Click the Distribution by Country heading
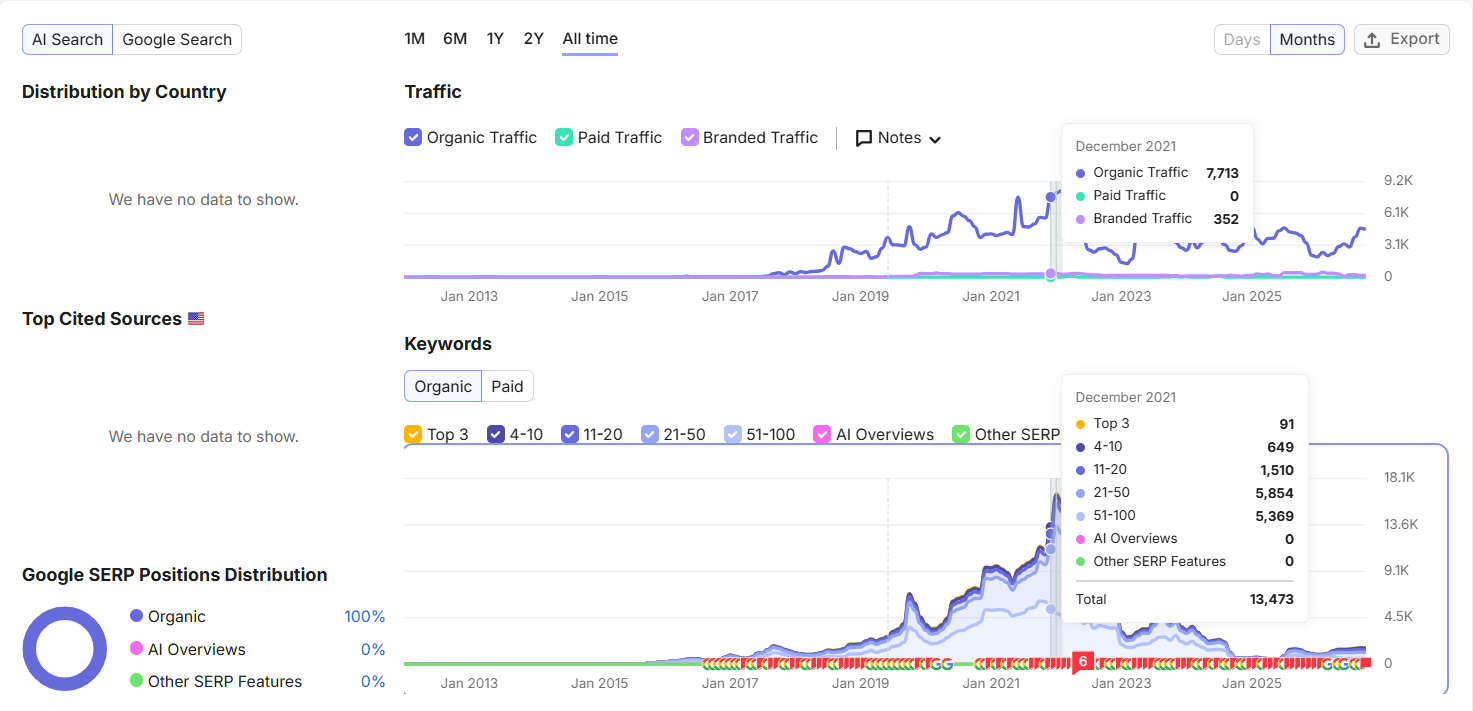Image resolution: width=1473 pixels, height=711 pixels. coord(124,92)
